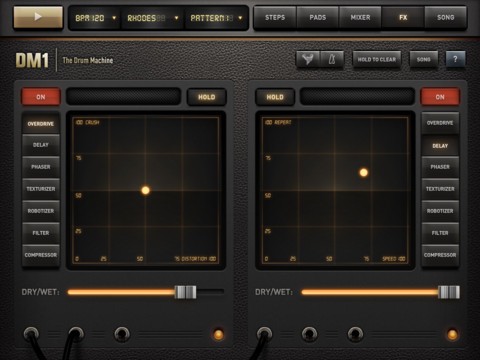This screenshot has height=360, width=480.
Task: Select Texturizer in right effect list
Action: 440,189
